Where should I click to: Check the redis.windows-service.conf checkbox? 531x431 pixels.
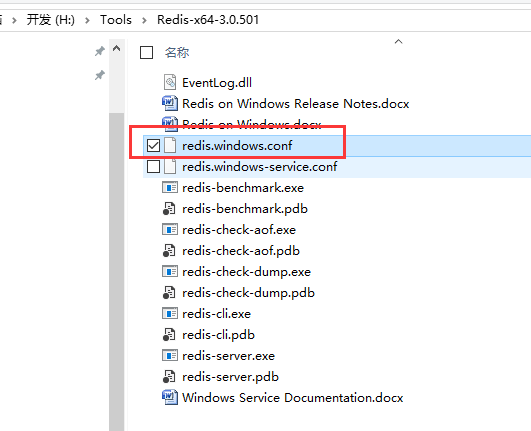coord(153,167)
